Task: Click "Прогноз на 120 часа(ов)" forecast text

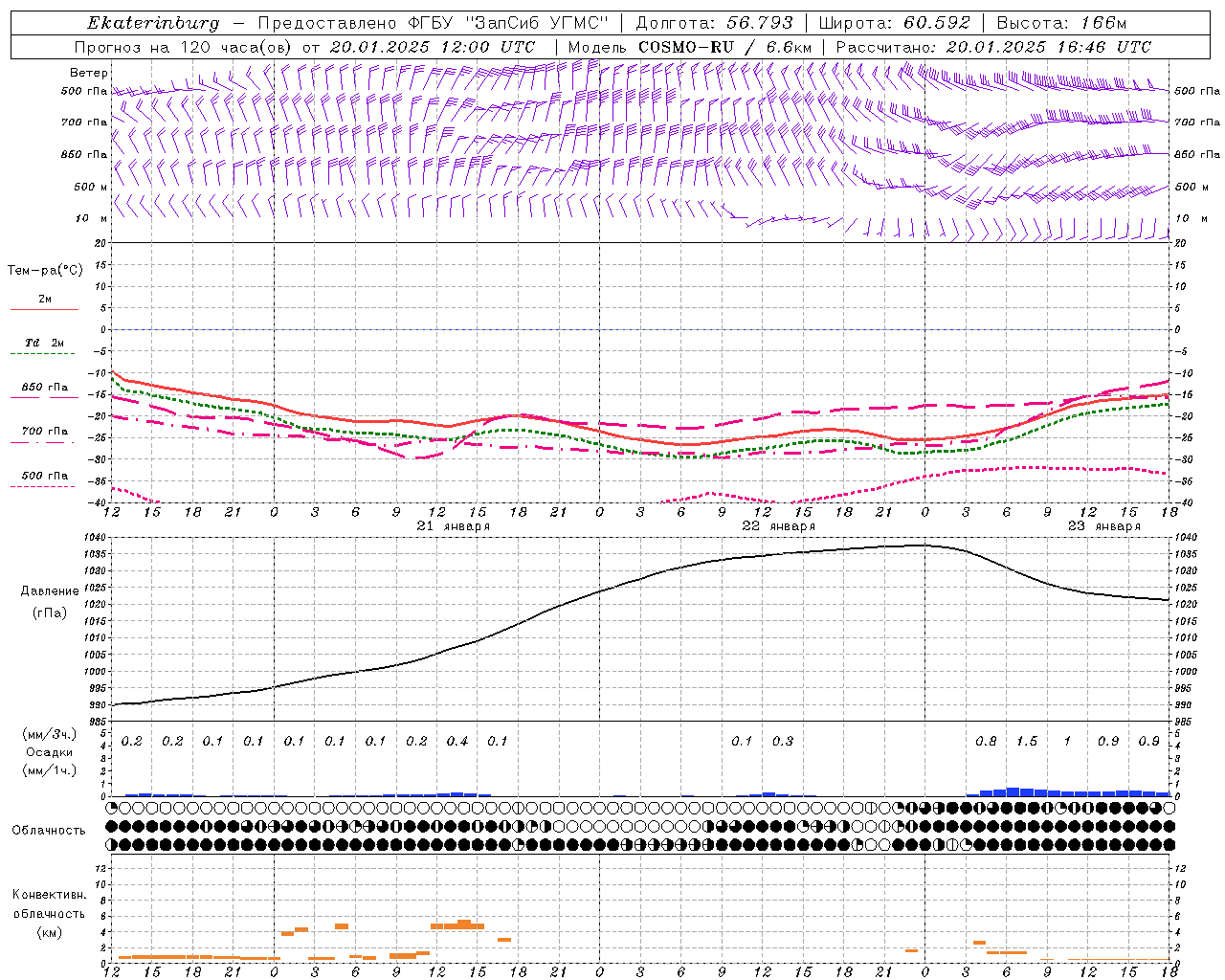Action: click(185, 47)
